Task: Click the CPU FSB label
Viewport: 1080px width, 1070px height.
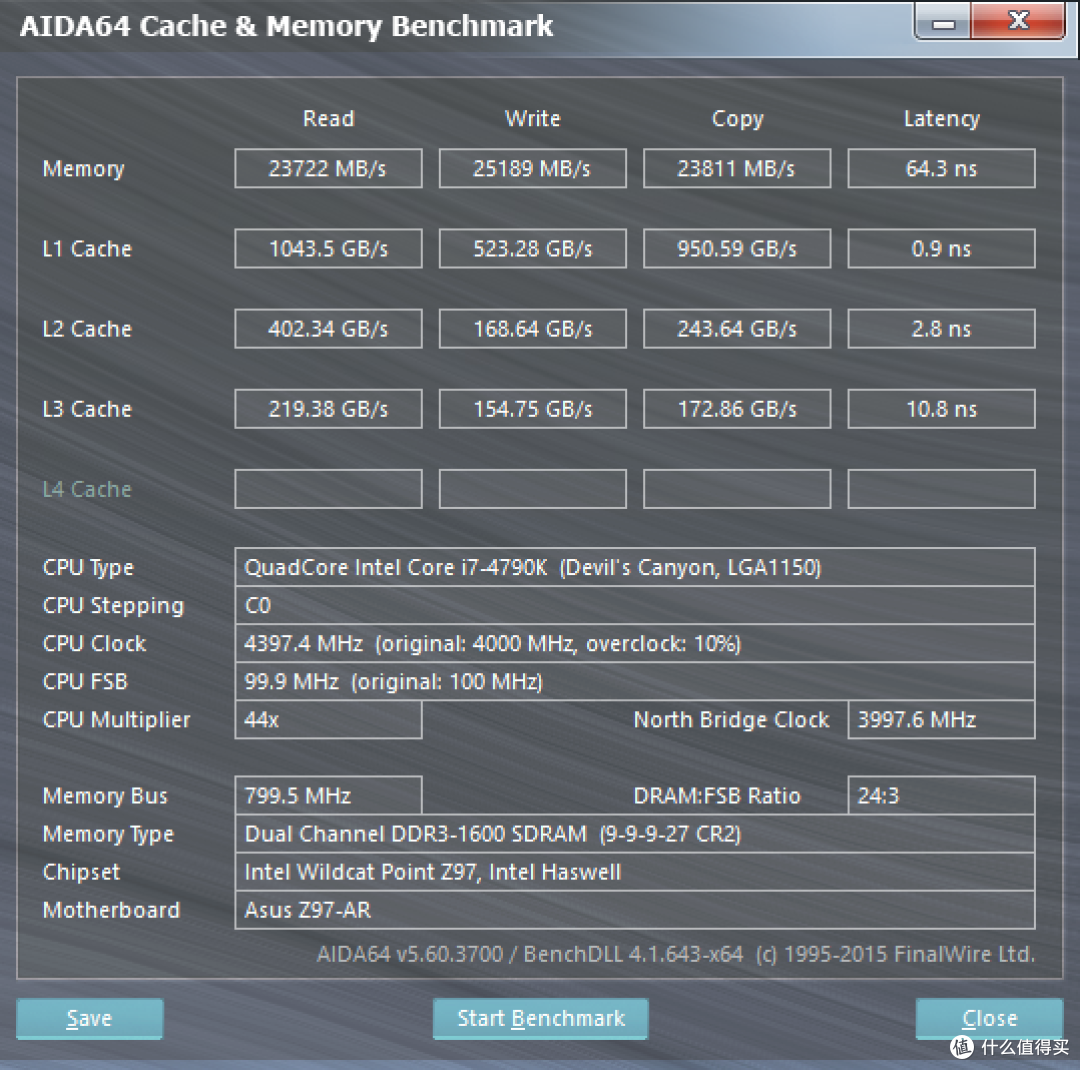Action: click(x=85, y=681)
